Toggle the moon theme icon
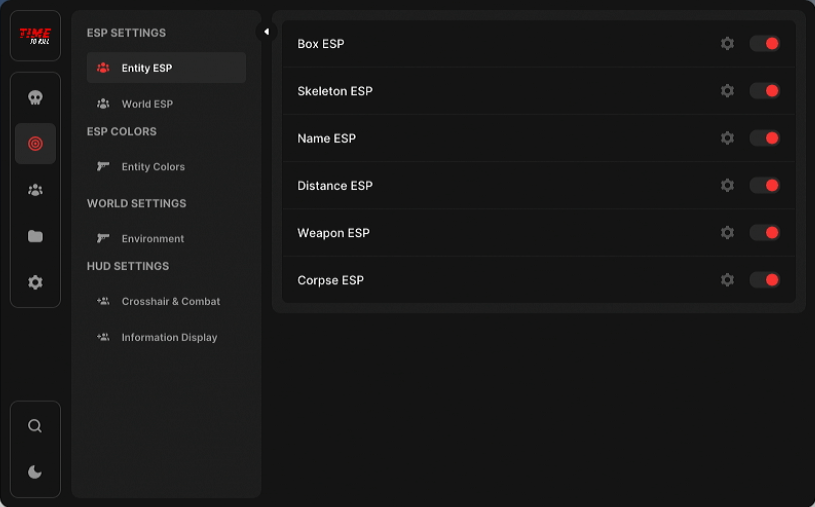 point(35,472)
